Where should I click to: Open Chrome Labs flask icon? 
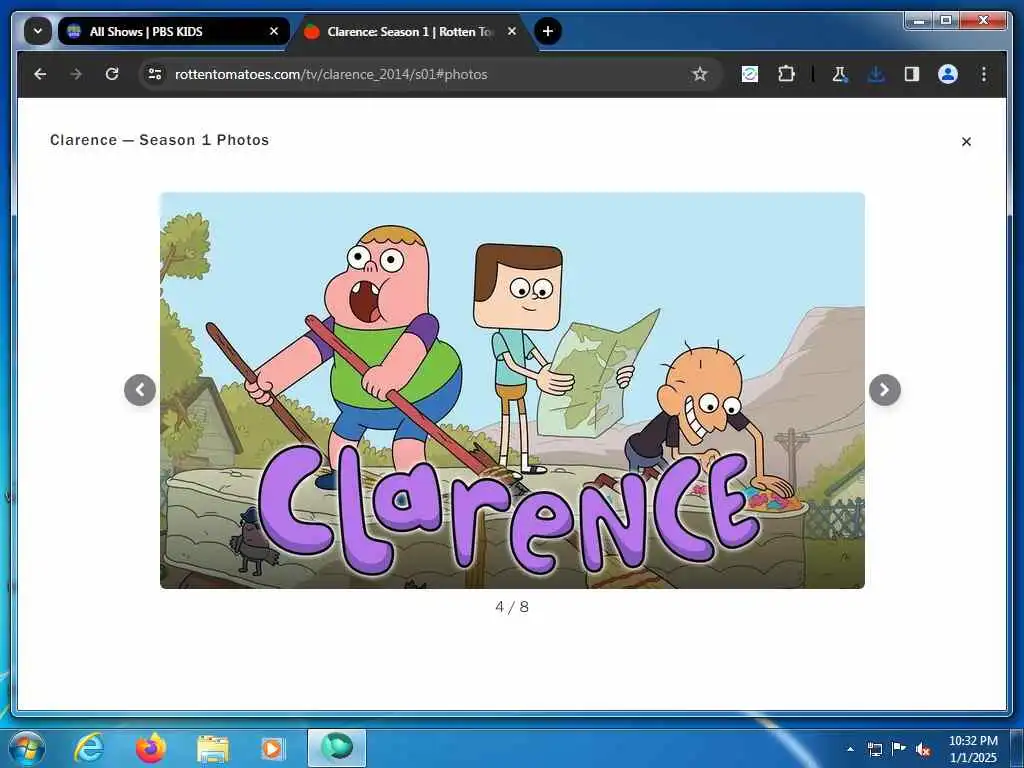click(840, 74)
